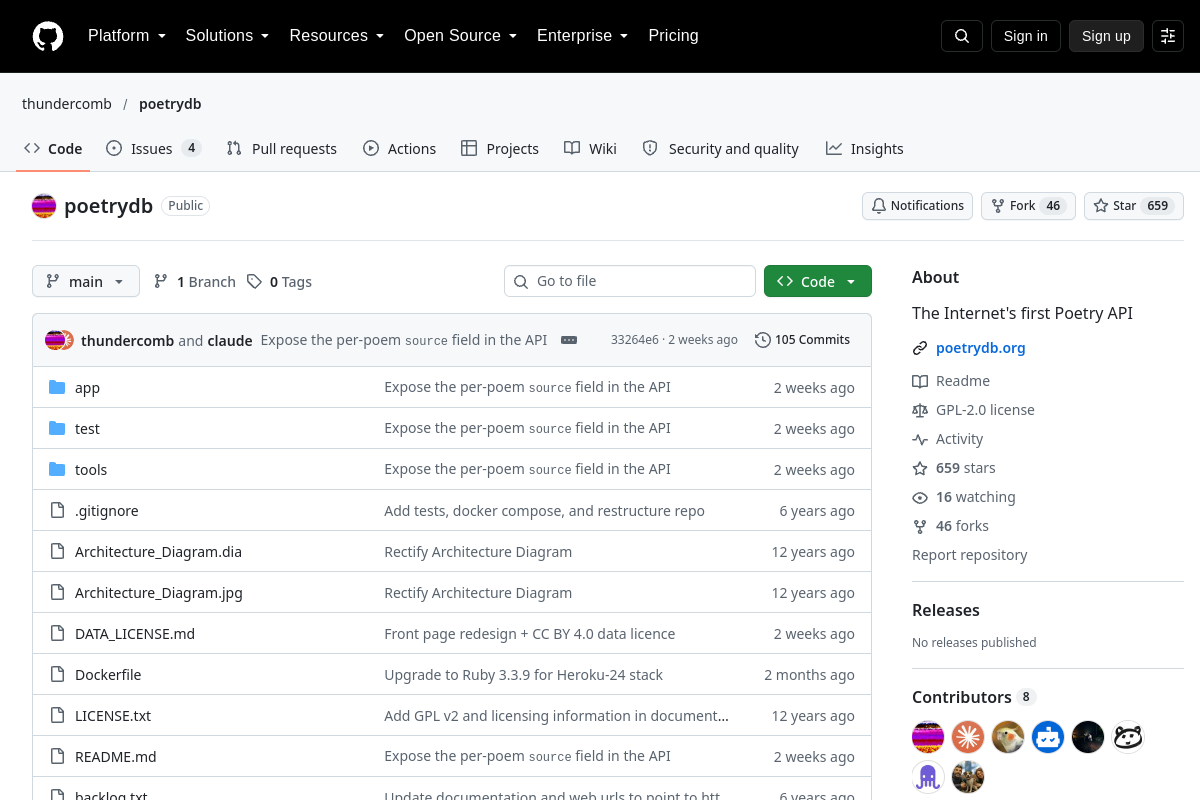Open 105 Commits history
The image size is (1200, 800).
[x=803, y=340]
